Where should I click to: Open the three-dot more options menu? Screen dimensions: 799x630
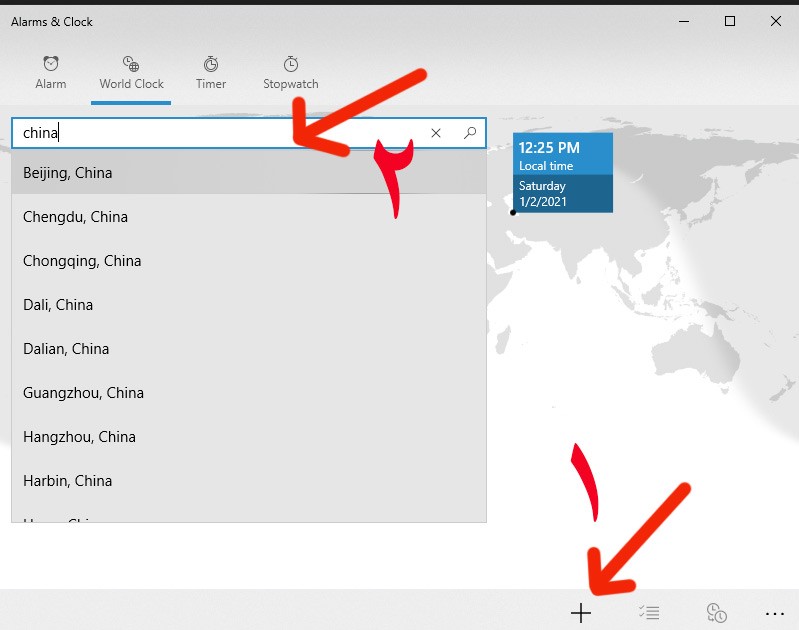[x=774, y=613]
